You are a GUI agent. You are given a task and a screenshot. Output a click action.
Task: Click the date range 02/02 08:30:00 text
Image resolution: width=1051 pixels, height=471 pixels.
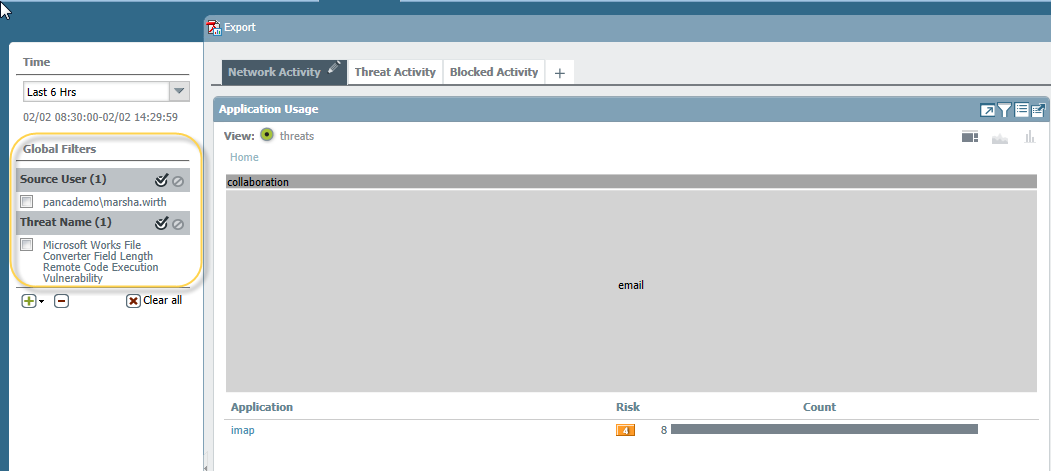click(101, 117)
